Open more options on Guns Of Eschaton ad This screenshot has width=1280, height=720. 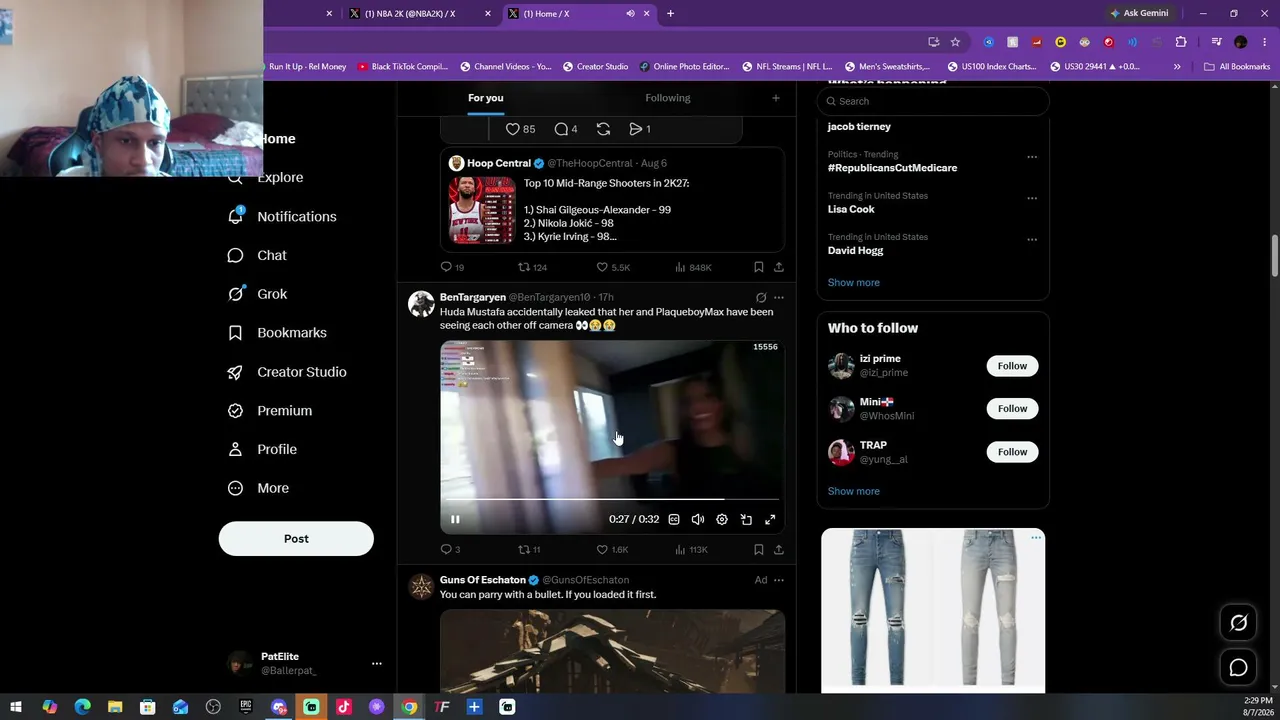pos(779,580)
